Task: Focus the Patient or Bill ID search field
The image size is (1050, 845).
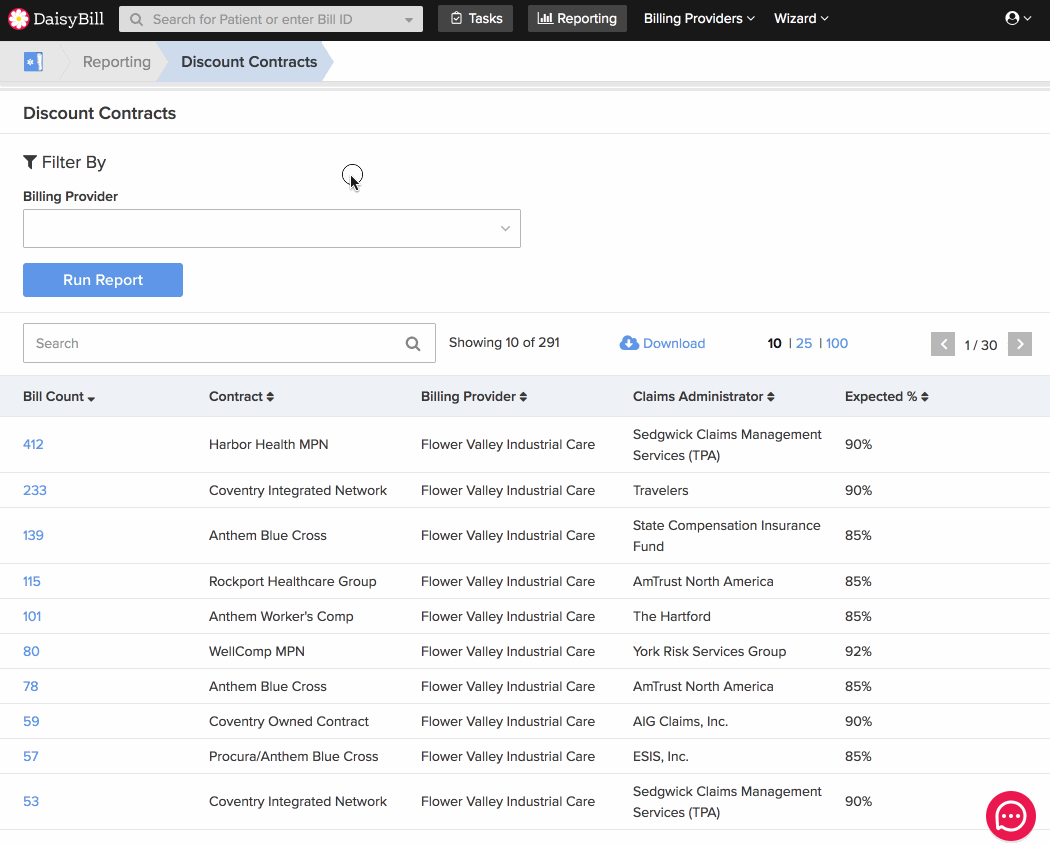Action: (x=271, y=19)
